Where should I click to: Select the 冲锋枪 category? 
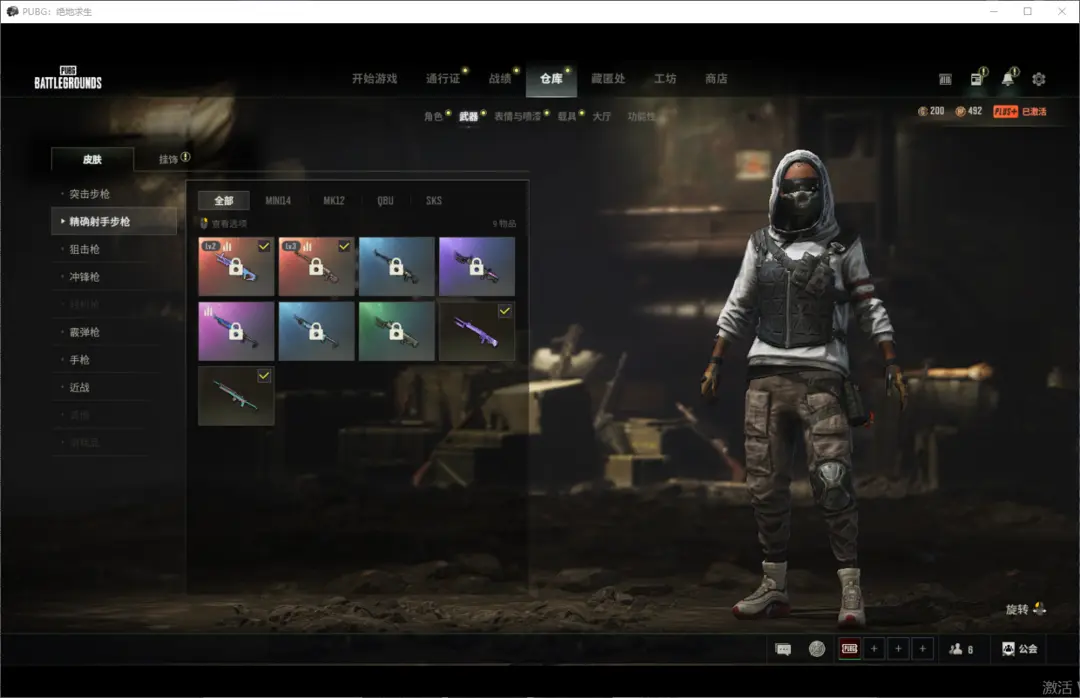(x=85, y=277)
